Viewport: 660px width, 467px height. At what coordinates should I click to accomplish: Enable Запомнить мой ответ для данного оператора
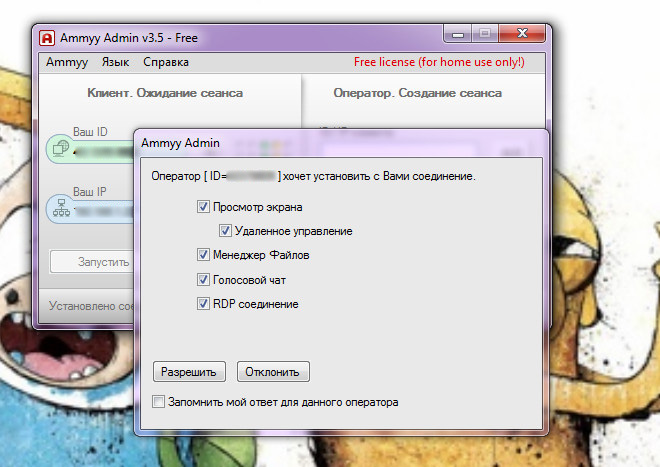[x=158, y=402]
